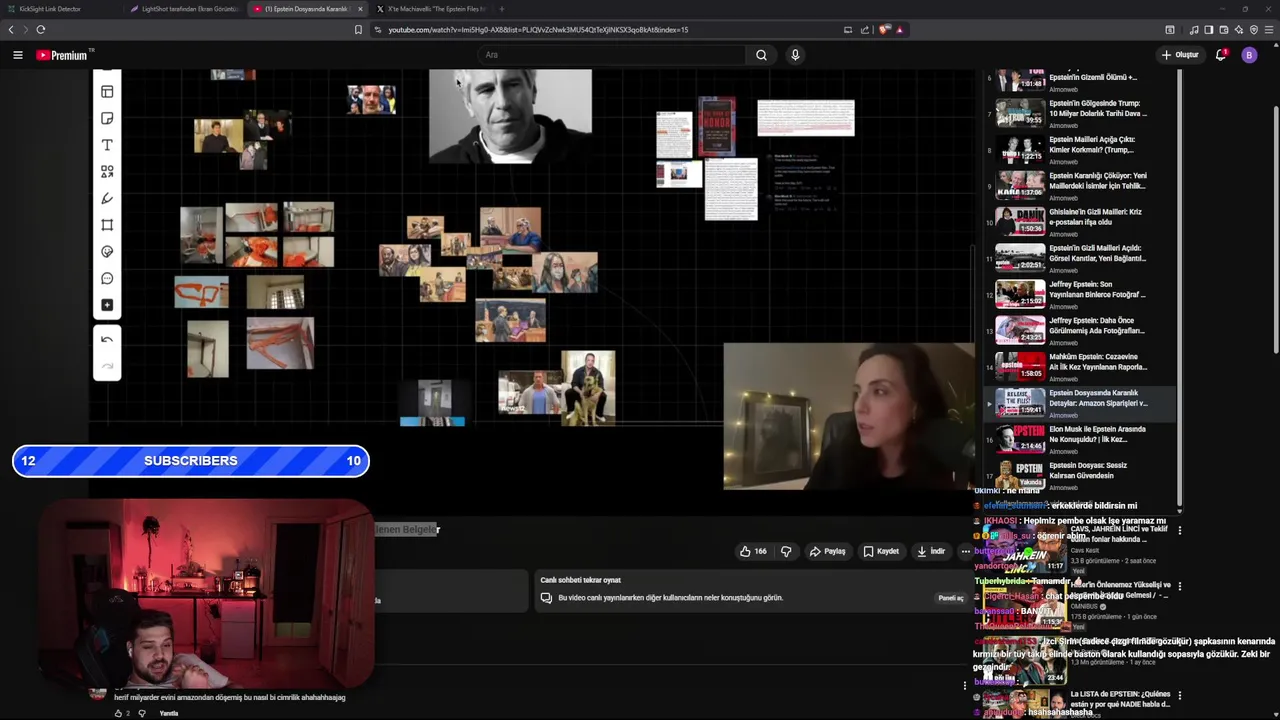The height and width of the screenshot is (720, 1280).
Task: Like the video with thumbs up
Action: point(753,551)
